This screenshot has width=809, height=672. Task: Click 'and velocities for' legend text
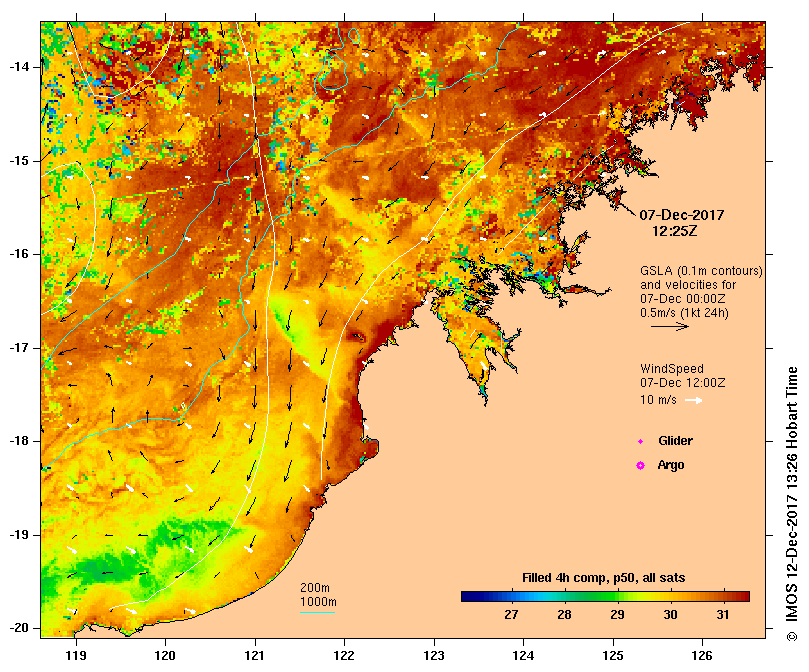[688, 285]
